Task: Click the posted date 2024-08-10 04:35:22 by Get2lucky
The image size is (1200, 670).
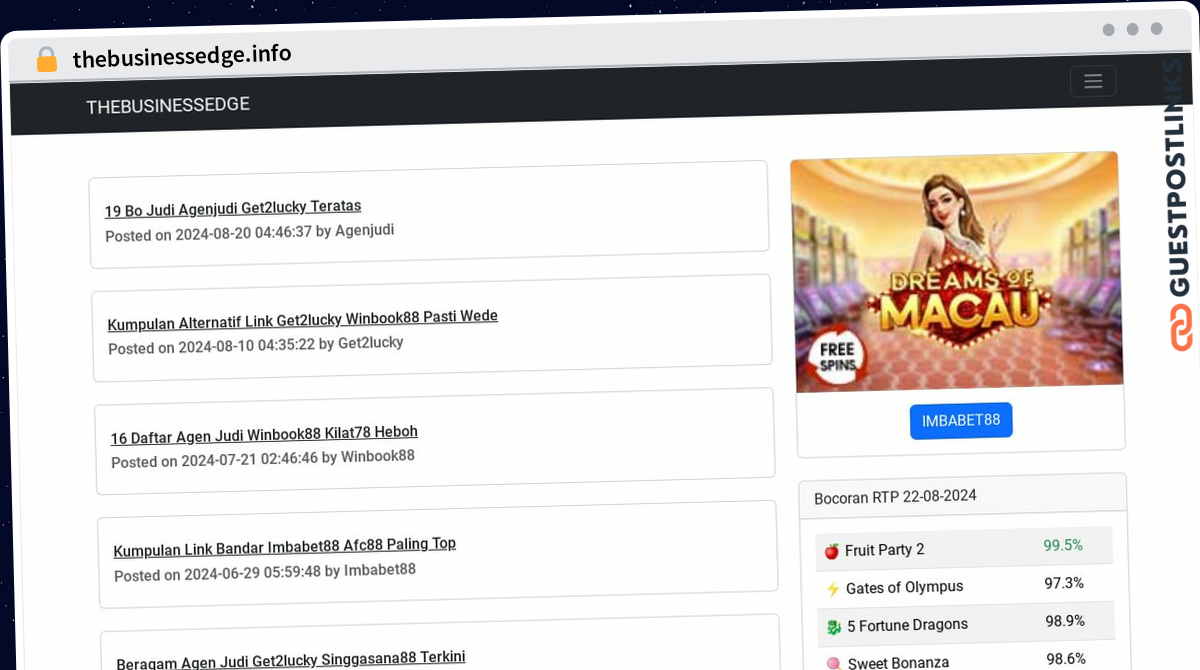Action: [x=256, y=346]
